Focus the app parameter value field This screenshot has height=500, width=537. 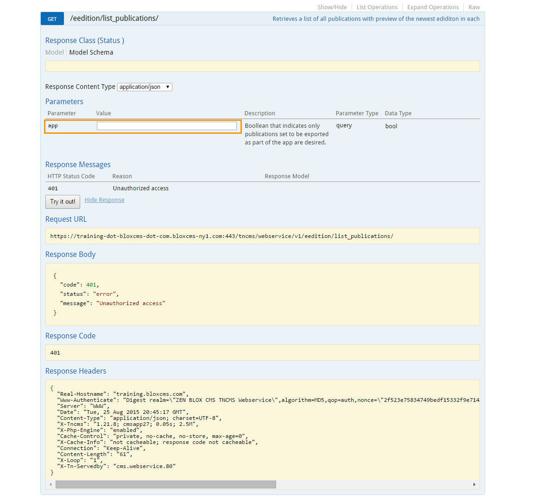167,126
